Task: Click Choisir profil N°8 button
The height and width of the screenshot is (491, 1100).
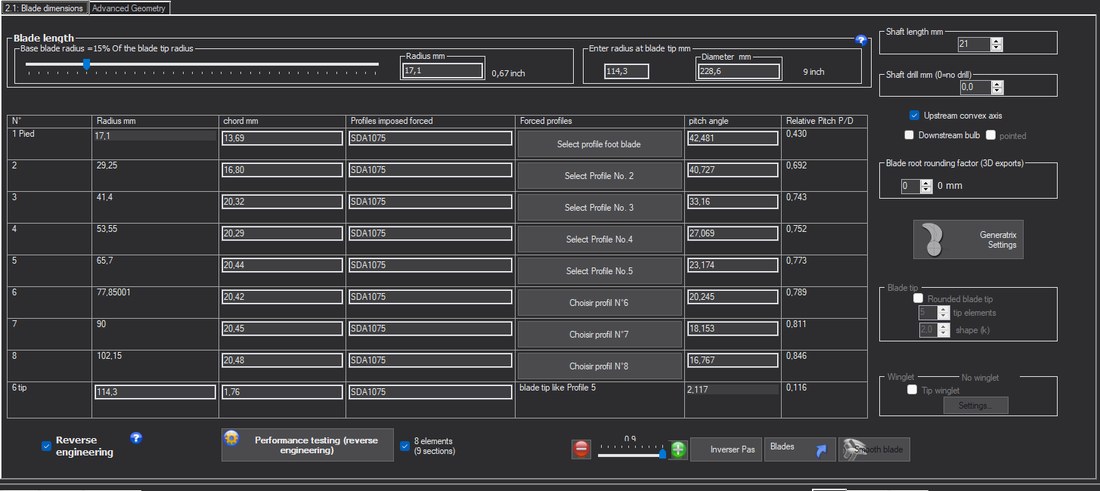Action: (x=599, y=366)
